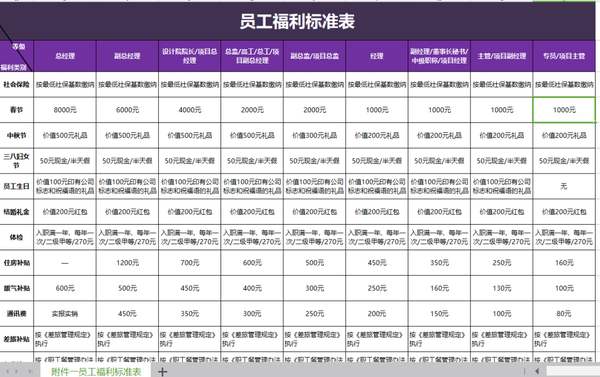Click the 700元 cell in 住房补贴 row
The height and width of the screenshot is (377, 600).
(x=189, y=263)
